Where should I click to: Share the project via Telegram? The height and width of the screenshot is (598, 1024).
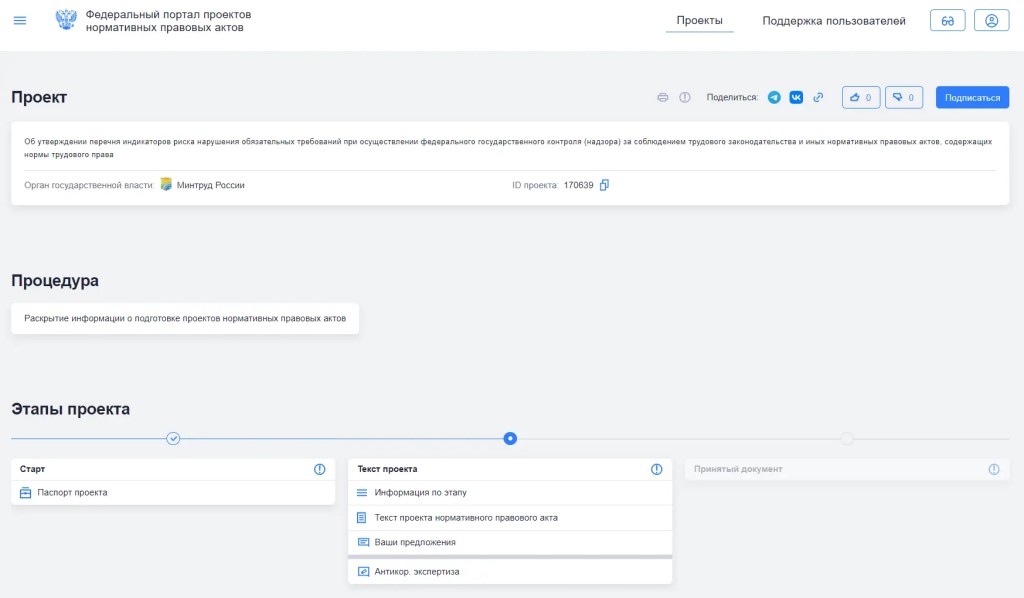[774, 97]
